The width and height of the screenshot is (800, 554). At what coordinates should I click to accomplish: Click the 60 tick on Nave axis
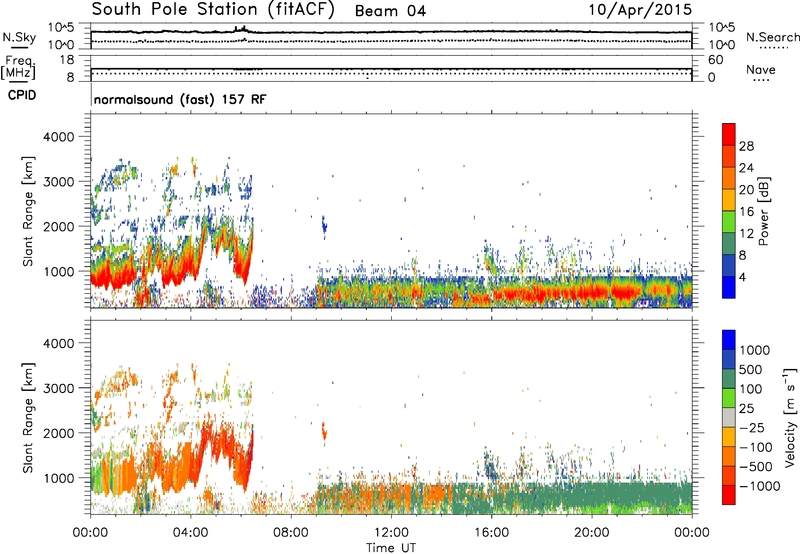click(715, 60)
